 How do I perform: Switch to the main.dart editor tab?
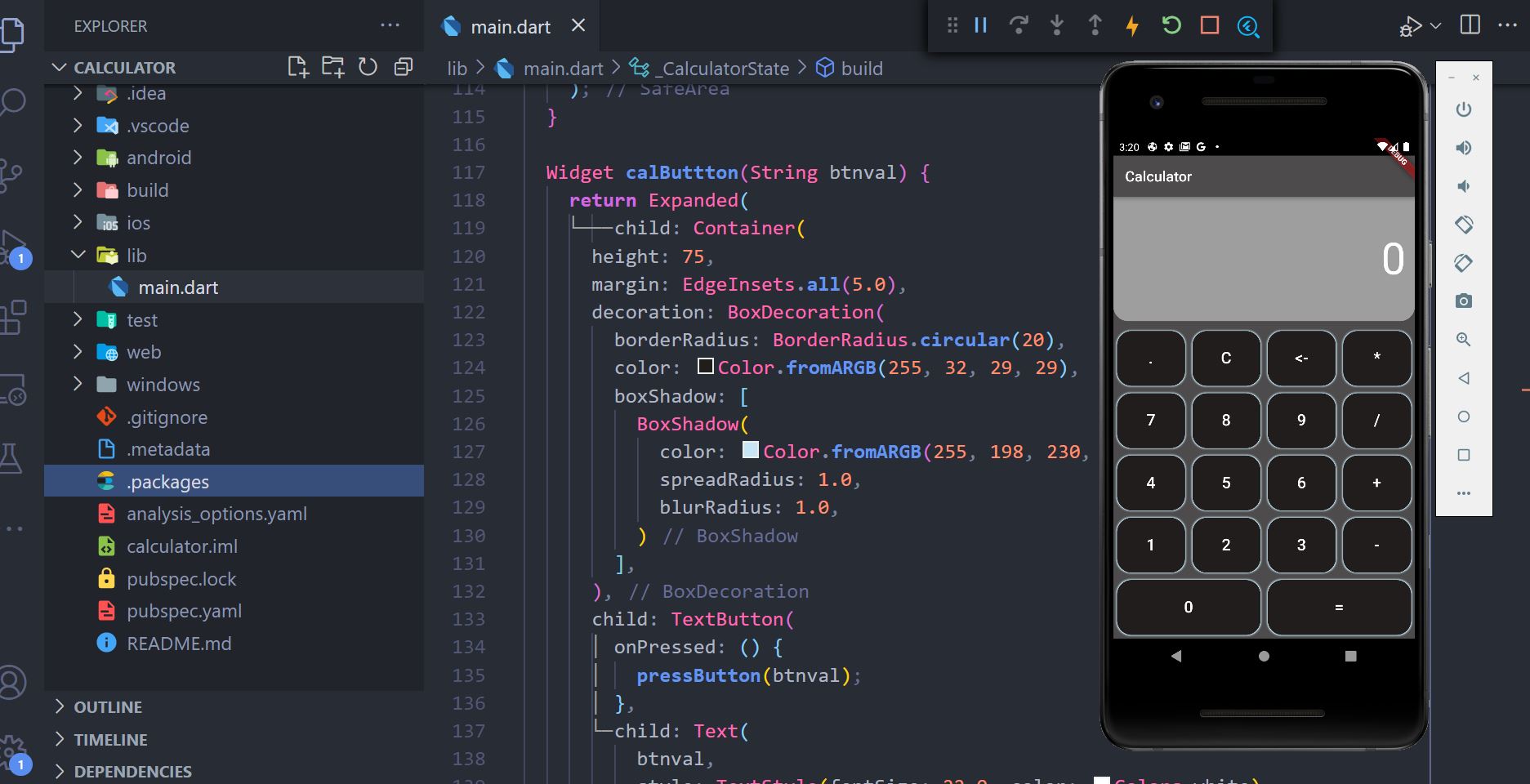point(506,25)
